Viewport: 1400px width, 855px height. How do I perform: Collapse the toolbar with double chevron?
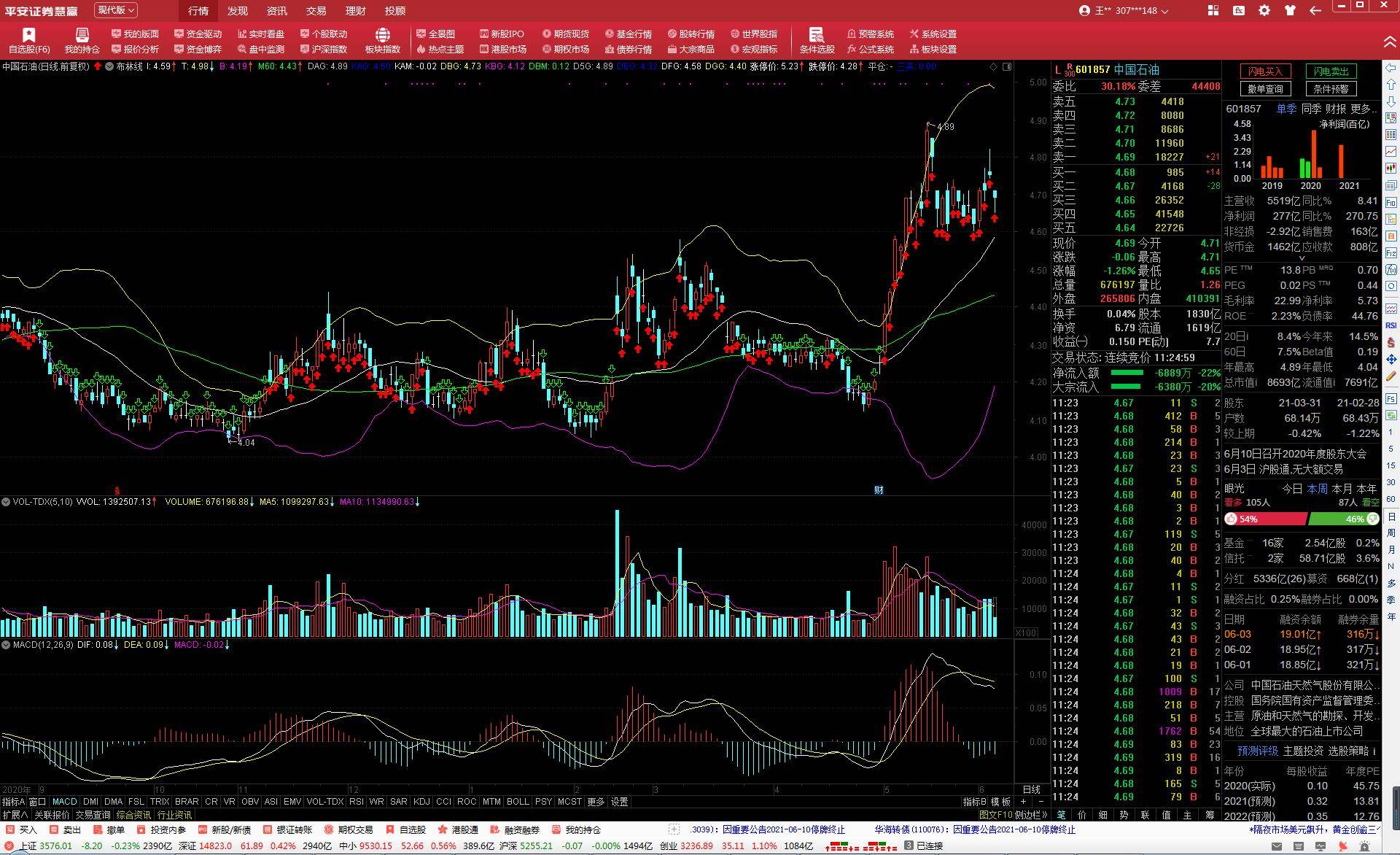[x=1390, y=43]
